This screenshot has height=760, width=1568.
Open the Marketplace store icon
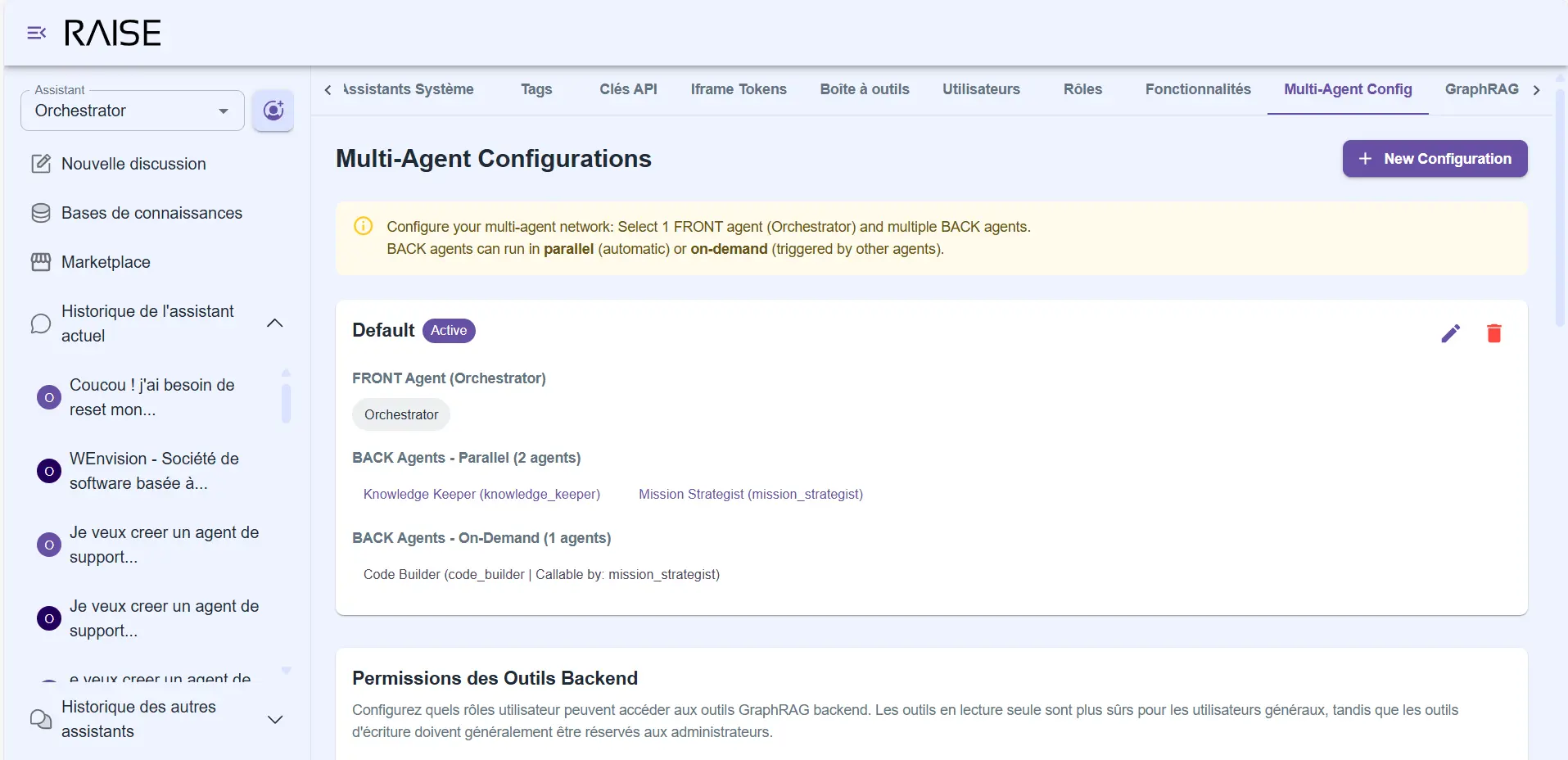(41, 262)
